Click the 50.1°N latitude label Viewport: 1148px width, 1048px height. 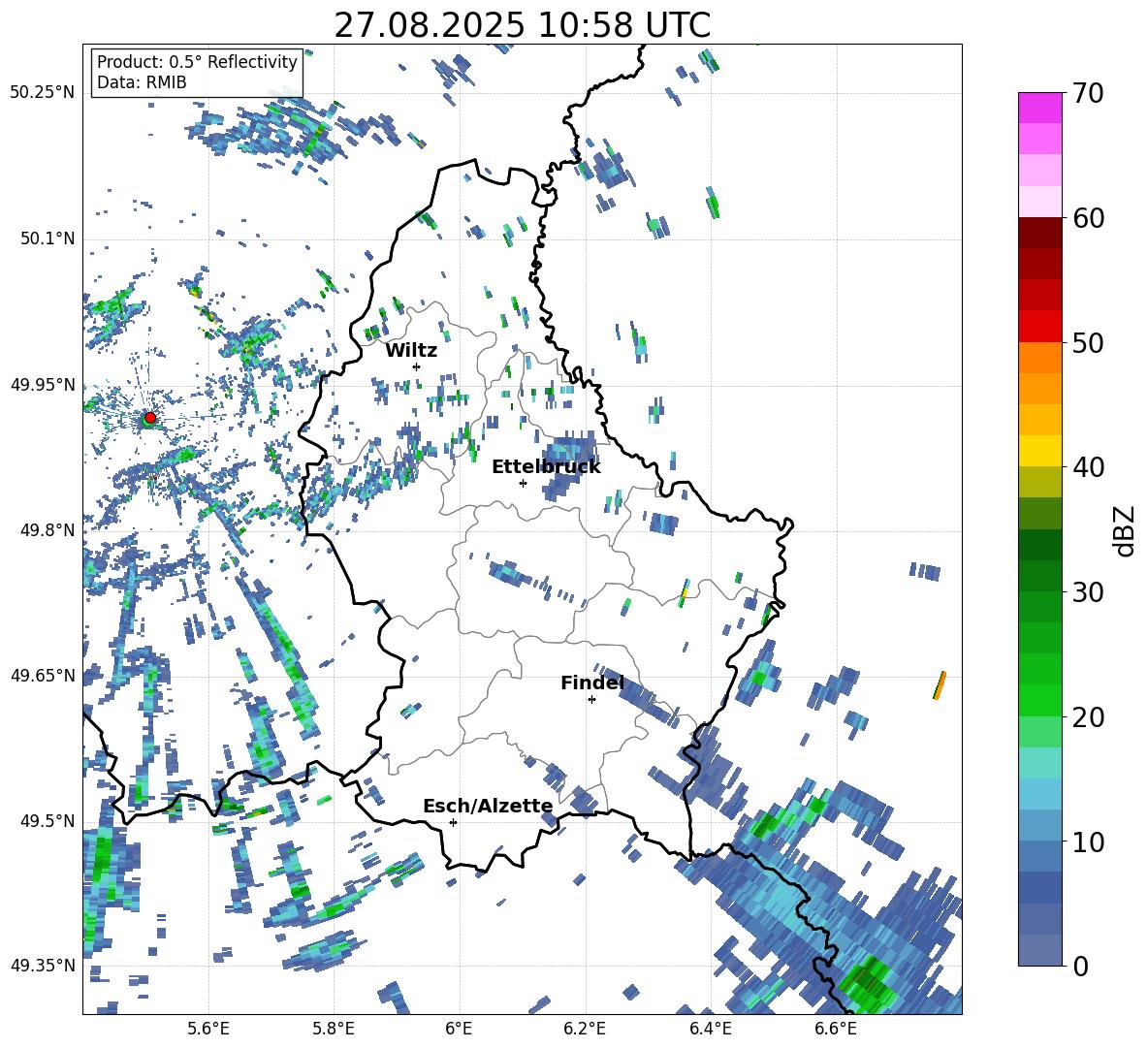coord(48,238)
